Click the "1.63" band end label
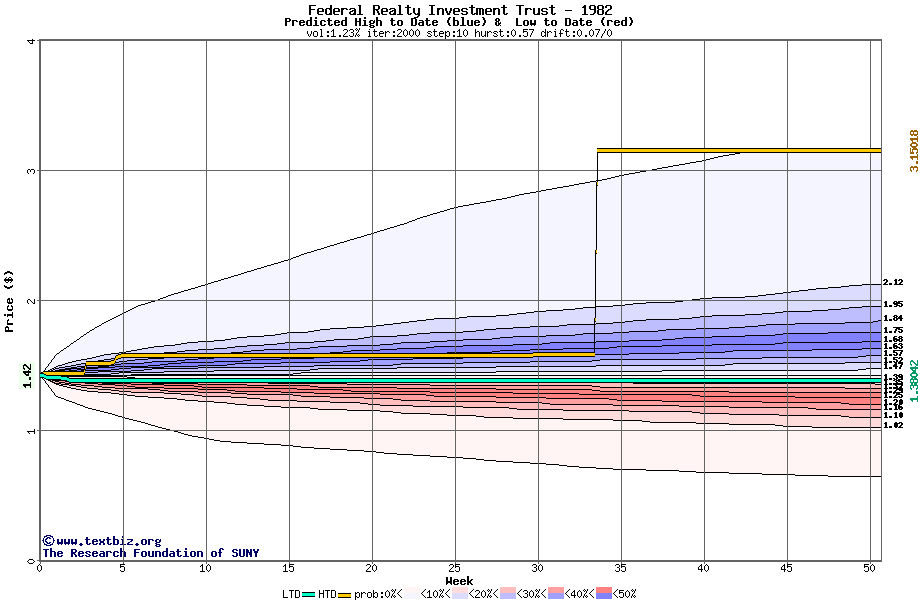The width and height of the screenshot is (920, 600). tap(893, 346)
